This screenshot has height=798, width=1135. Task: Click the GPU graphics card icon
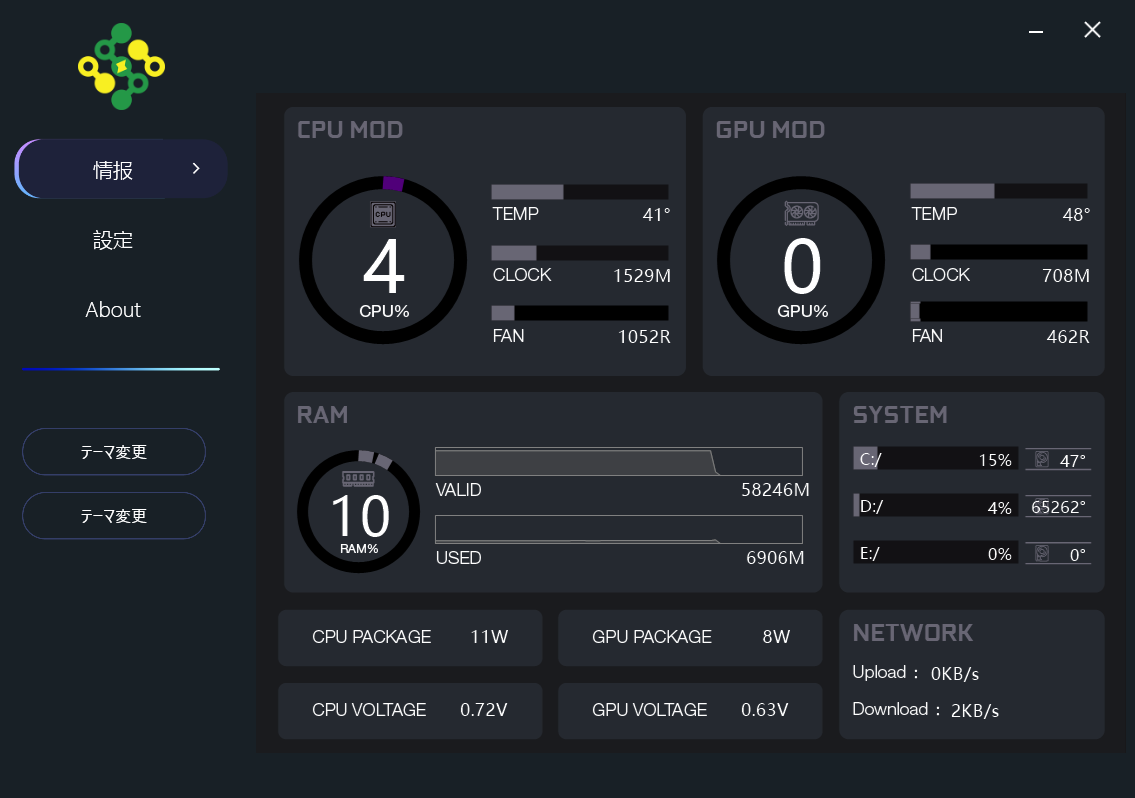[801, 213]
